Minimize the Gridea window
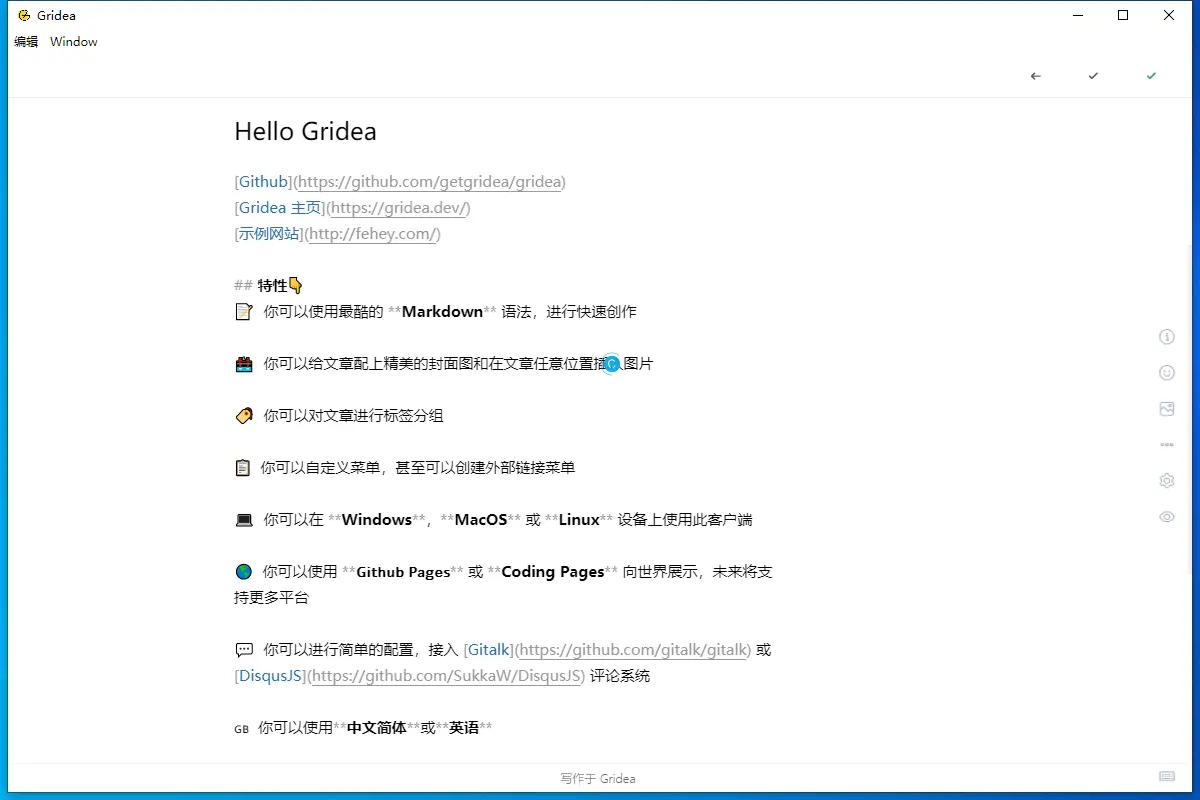The image size is (1200, 800). click(x=1078, y=15)
